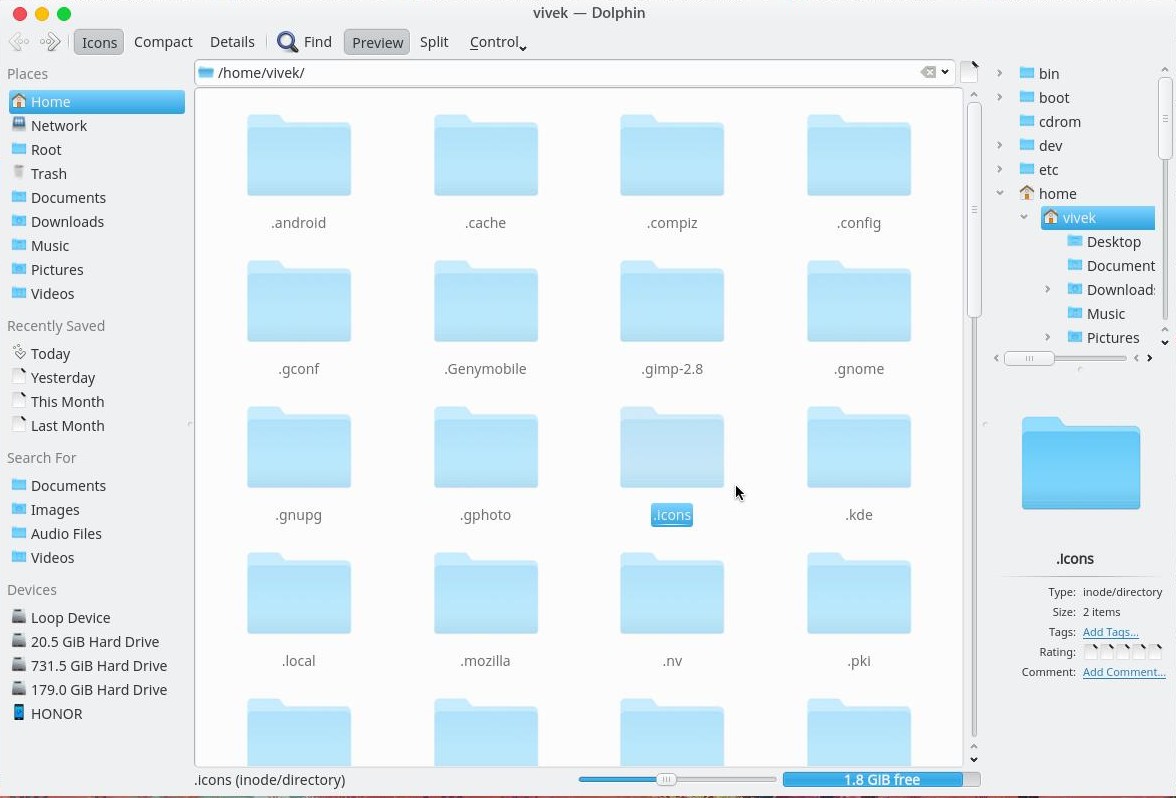Open the Trash in Places panel
The image size is (1176, 798).
point(49,173)
